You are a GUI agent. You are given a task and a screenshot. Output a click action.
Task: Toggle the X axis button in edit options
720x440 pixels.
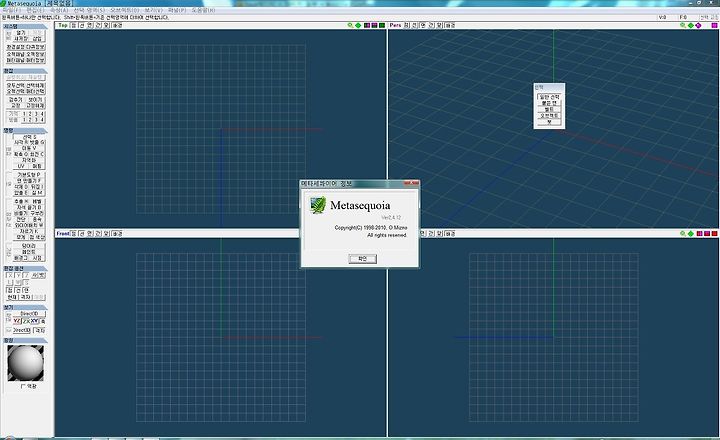pyautogui.click(x=10, y=275)
